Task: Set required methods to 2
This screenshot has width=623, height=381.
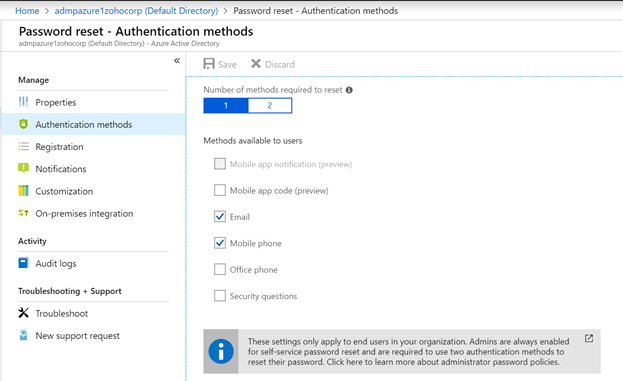Action: pos(270,106)
